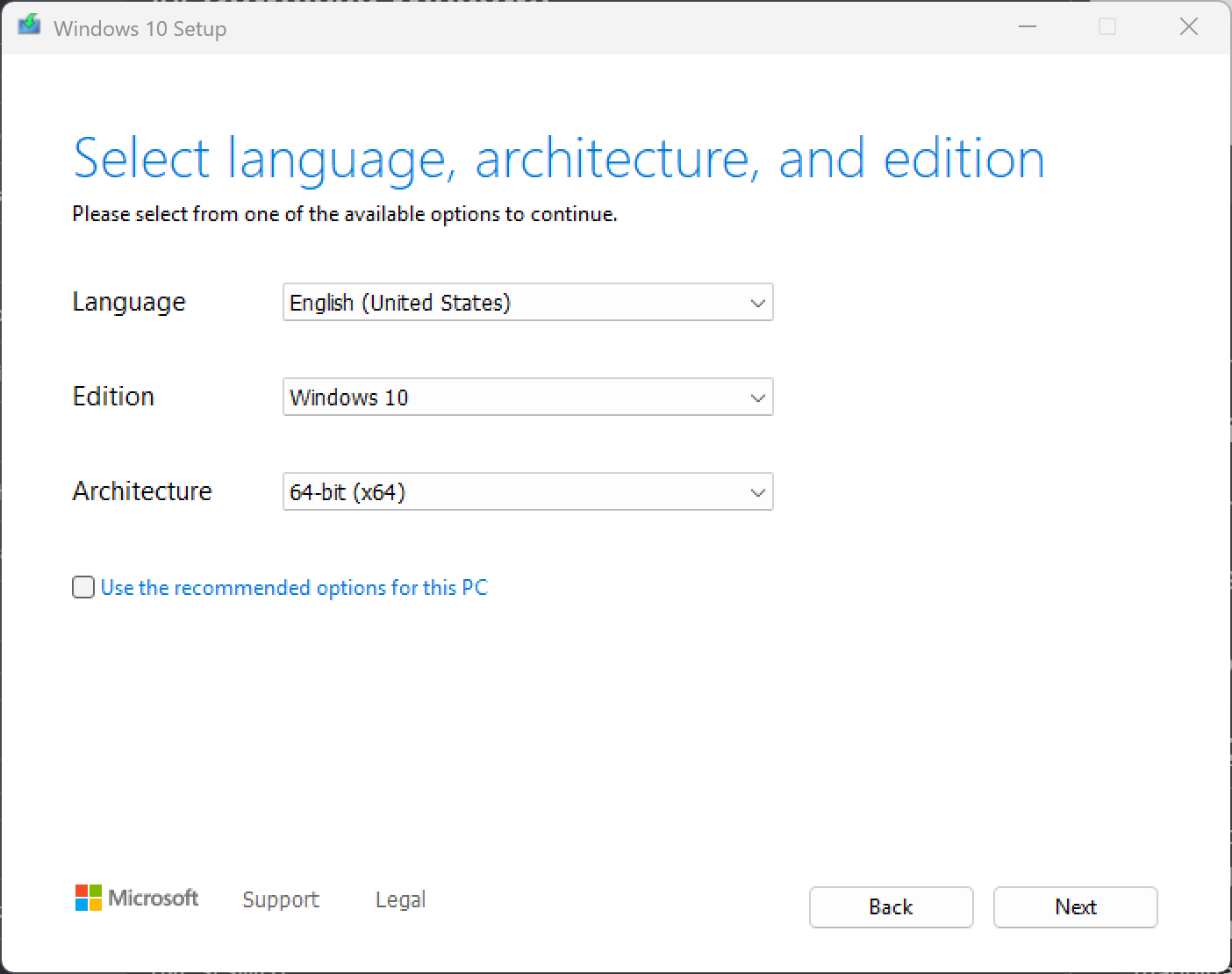Image resolution: width=1232 pixels, height=974 pixels.
Task: Click the Microsoft logo in the footer
Action: [x=137, y=899]
